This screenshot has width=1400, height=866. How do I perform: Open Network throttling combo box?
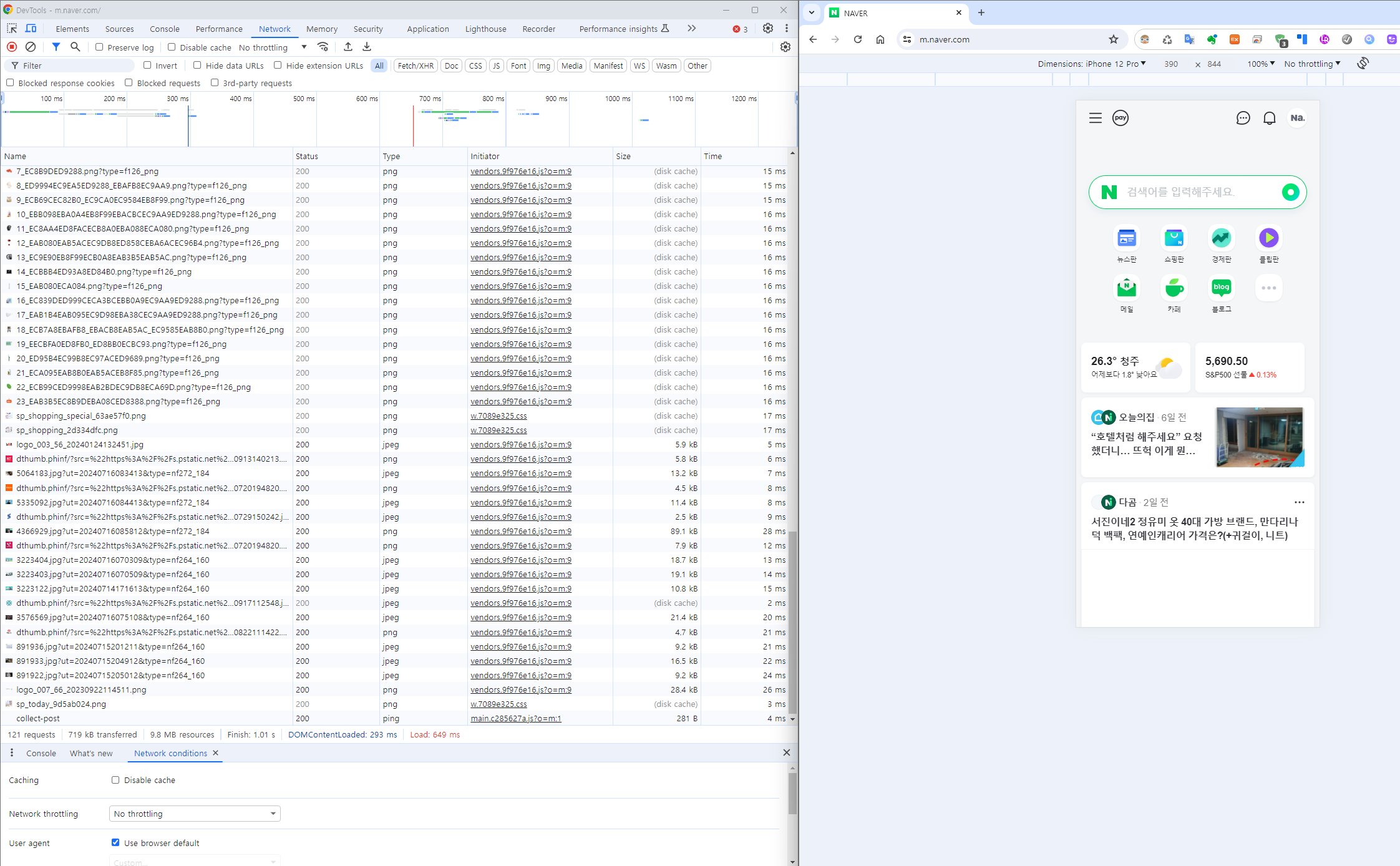195,814
